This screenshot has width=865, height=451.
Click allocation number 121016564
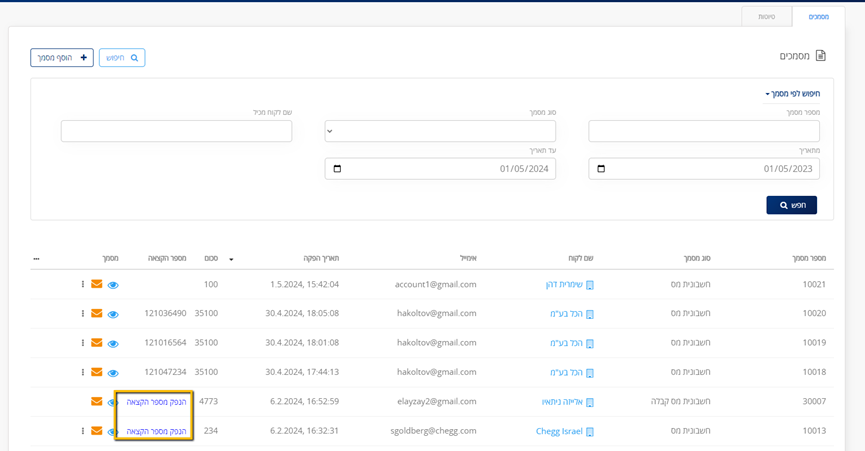coord(165,342)
